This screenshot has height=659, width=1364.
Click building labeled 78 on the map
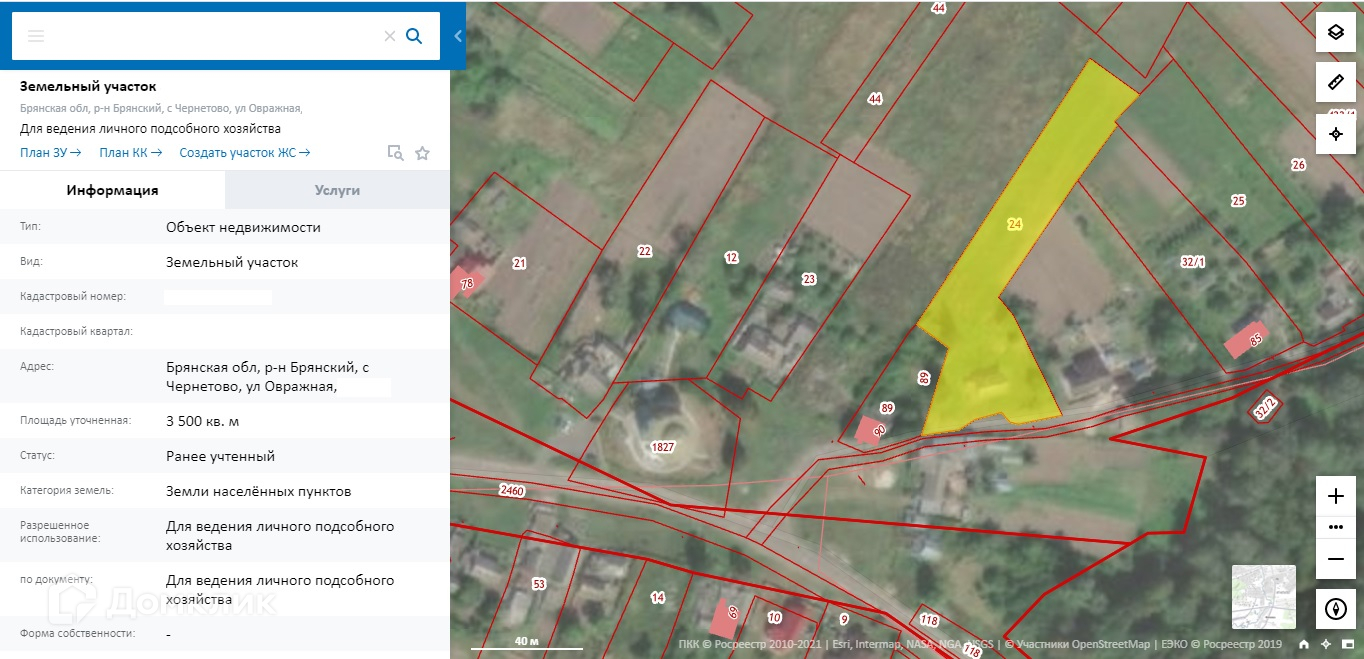tap(468, 283)
